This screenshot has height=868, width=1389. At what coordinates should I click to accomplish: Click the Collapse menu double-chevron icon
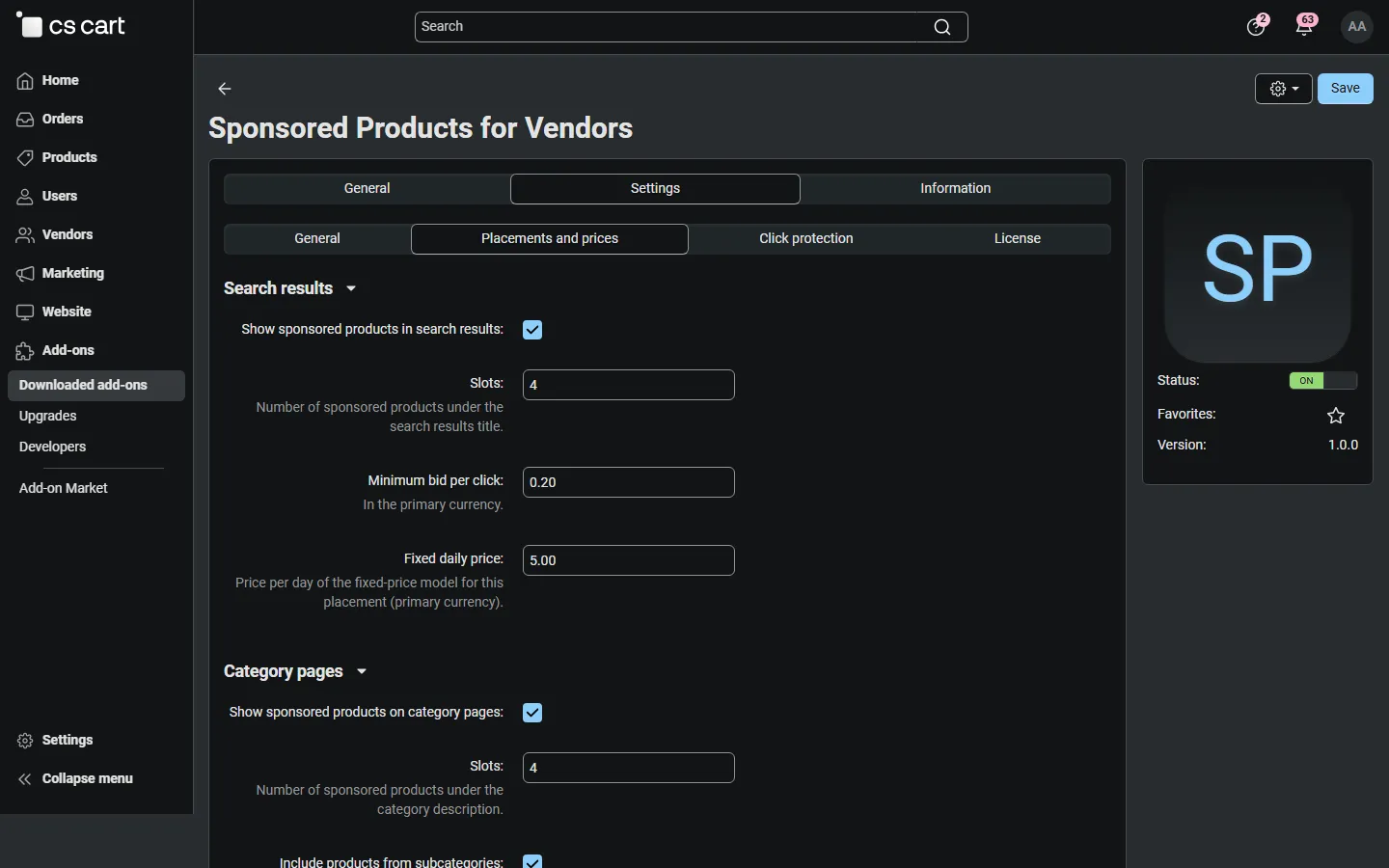[x=25, y=779]
